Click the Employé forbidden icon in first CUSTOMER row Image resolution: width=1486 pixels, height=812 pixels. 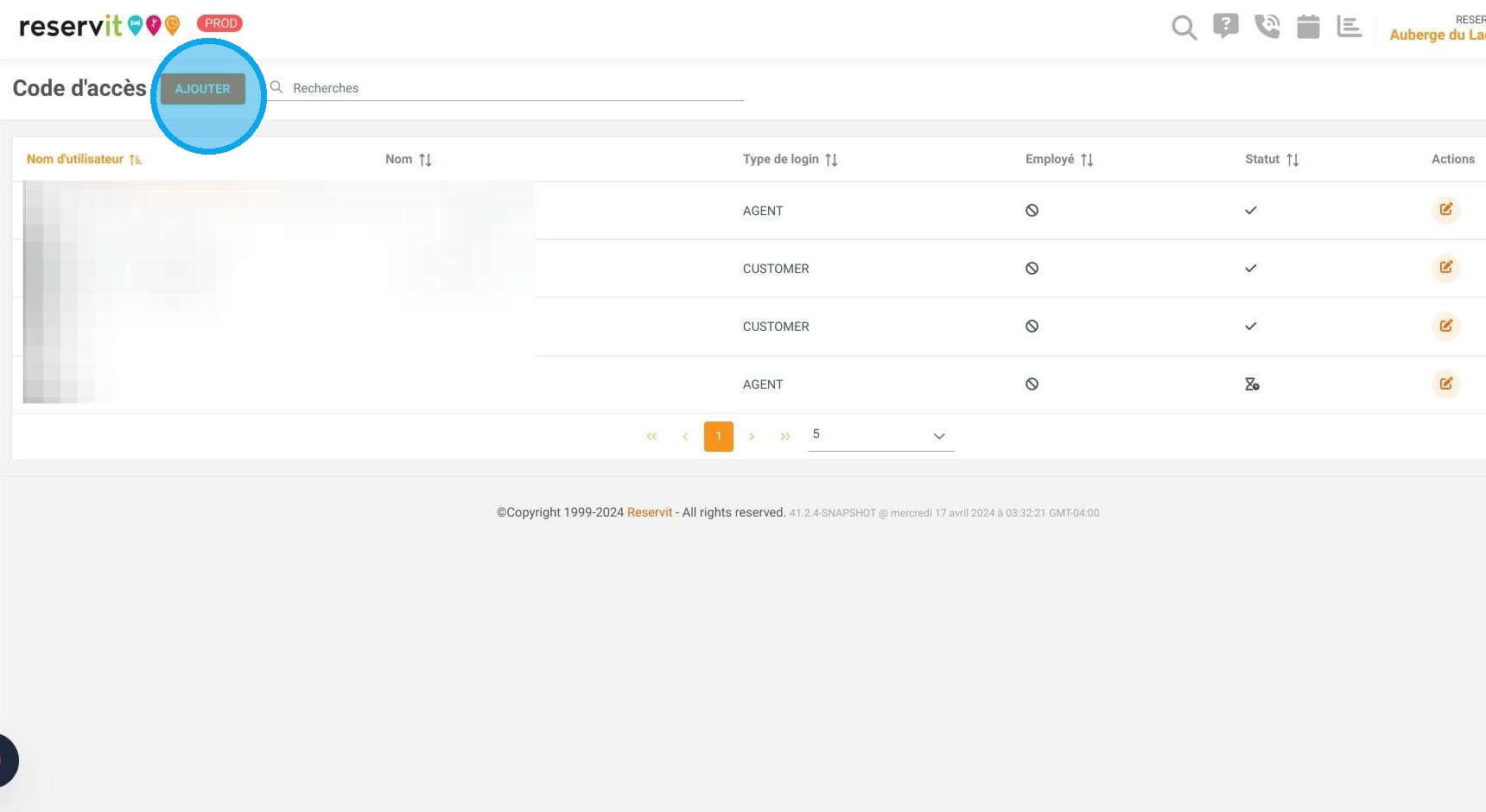coord(1032,269)
